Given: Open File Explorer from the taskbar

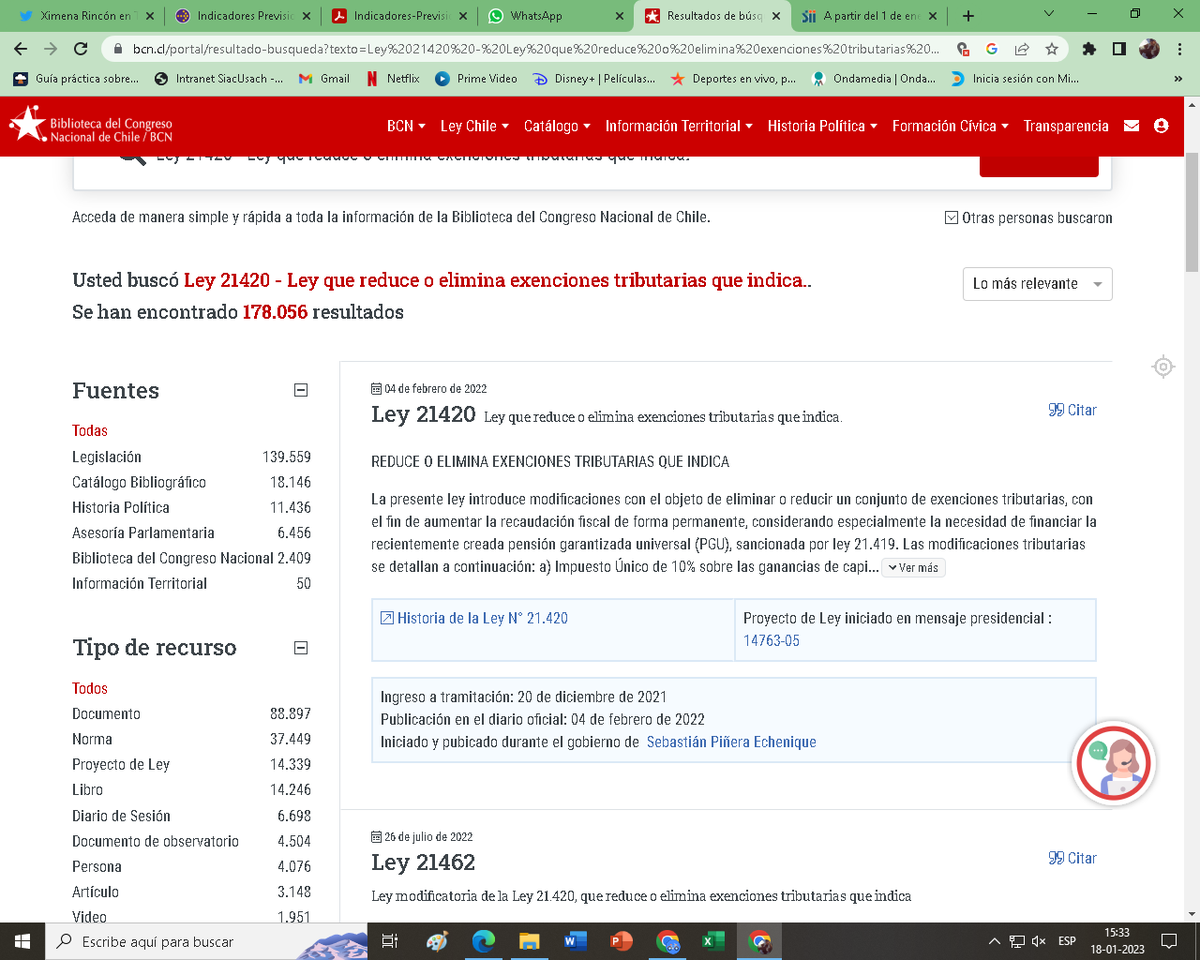Looking at the screenshot, I should [x=529, y=941].
